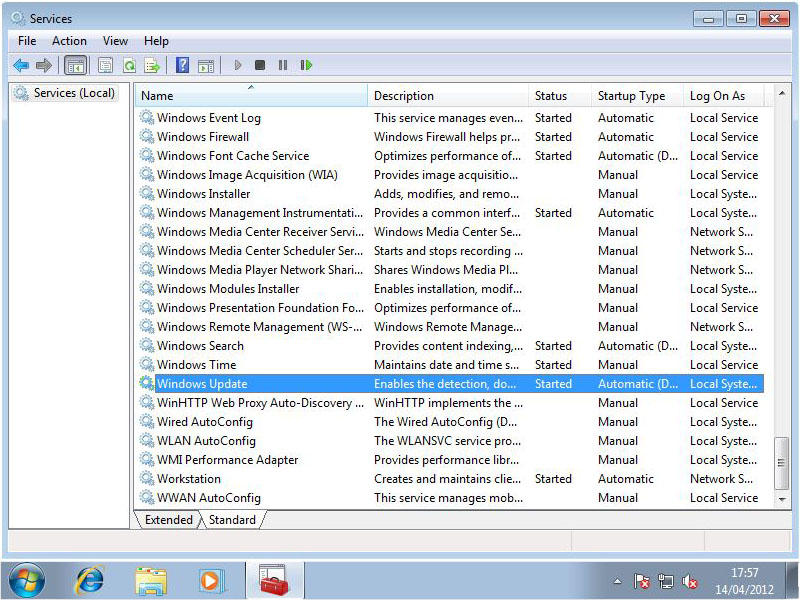Sort by the Log On As column header

coord(723,95)
